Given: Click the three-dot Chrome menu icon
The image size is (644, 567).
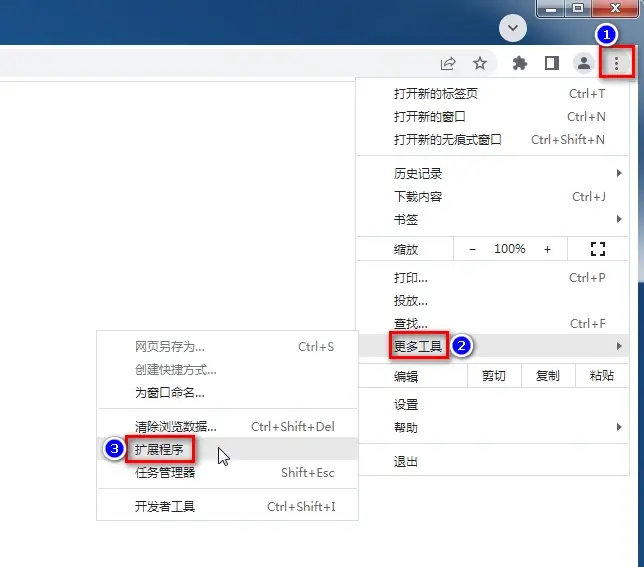Looking at the screenshot, I should [617, 64].
